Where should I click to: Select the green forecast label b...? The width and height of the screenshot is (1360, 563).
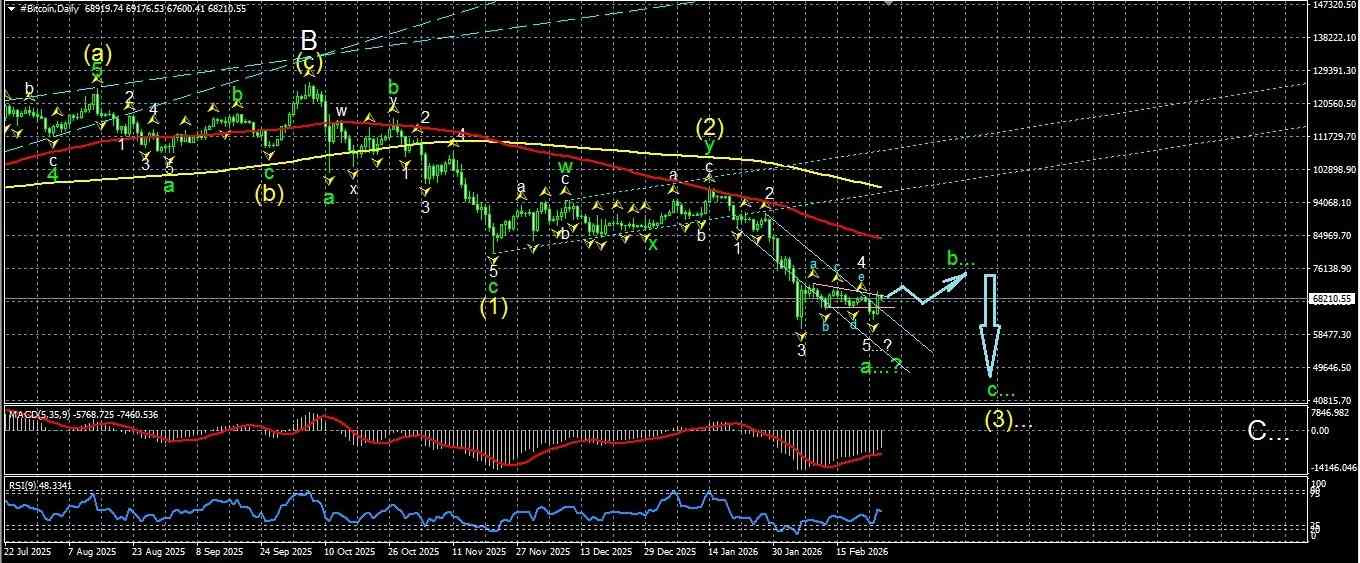(x=960, y=260)
